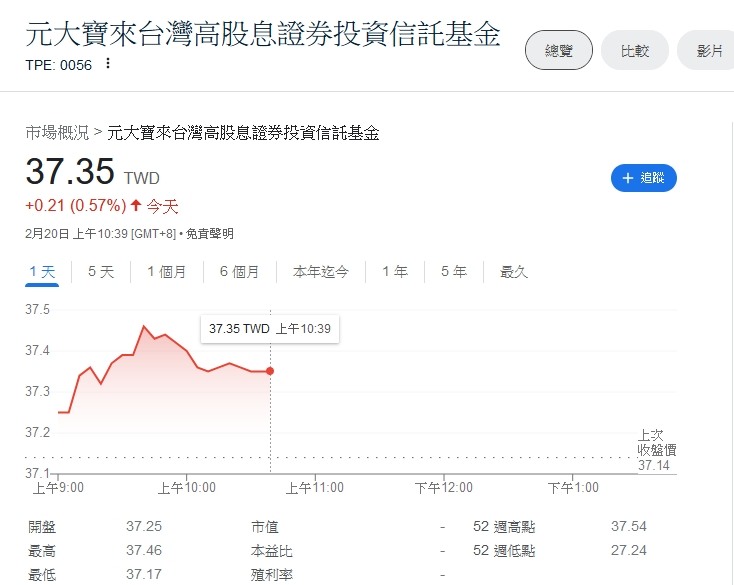734x585 pixels.
Task: Click the 37.5 y-axis label
Action: (x=37, y=309)
